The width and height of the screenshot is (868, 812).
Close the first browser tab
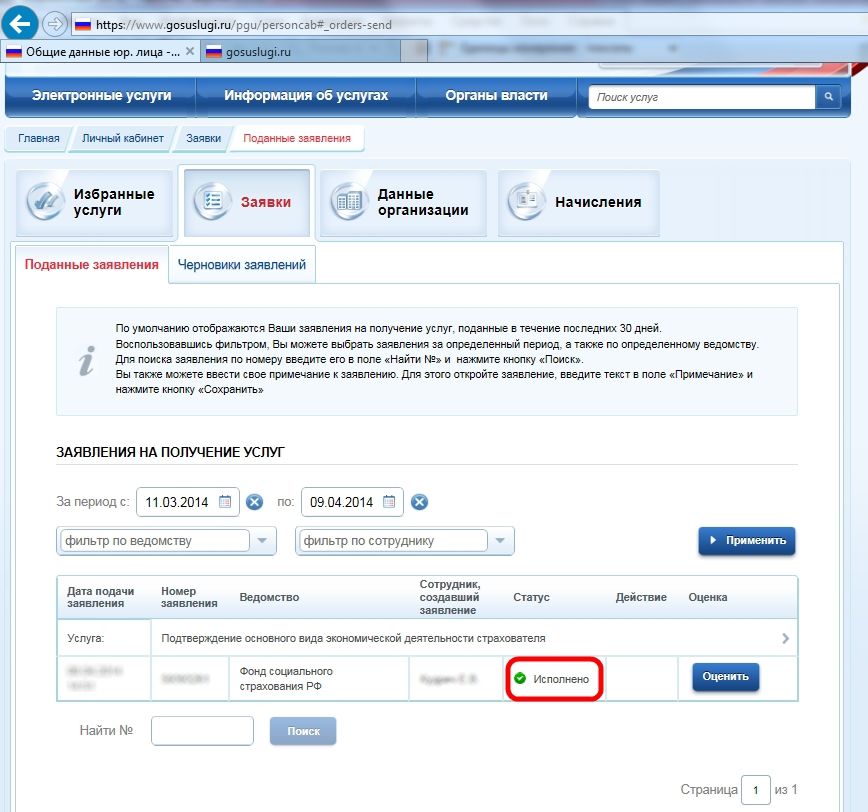coord(190,50)
